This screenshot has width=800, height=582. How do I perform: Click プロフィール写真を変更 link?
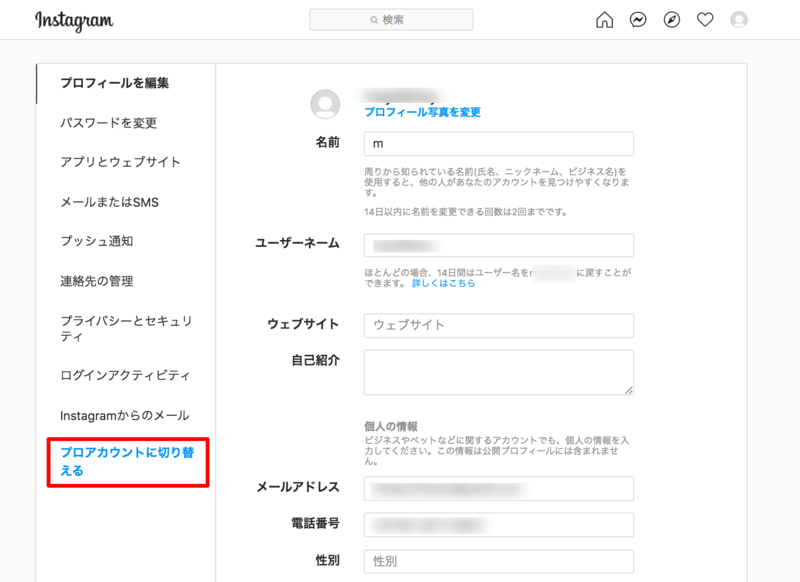(422, 112)
